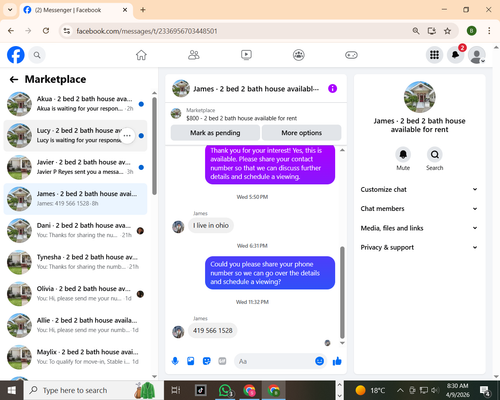Expand Chat members section
The height and width of the screenshot is (400, 500).
click(419, 209)
